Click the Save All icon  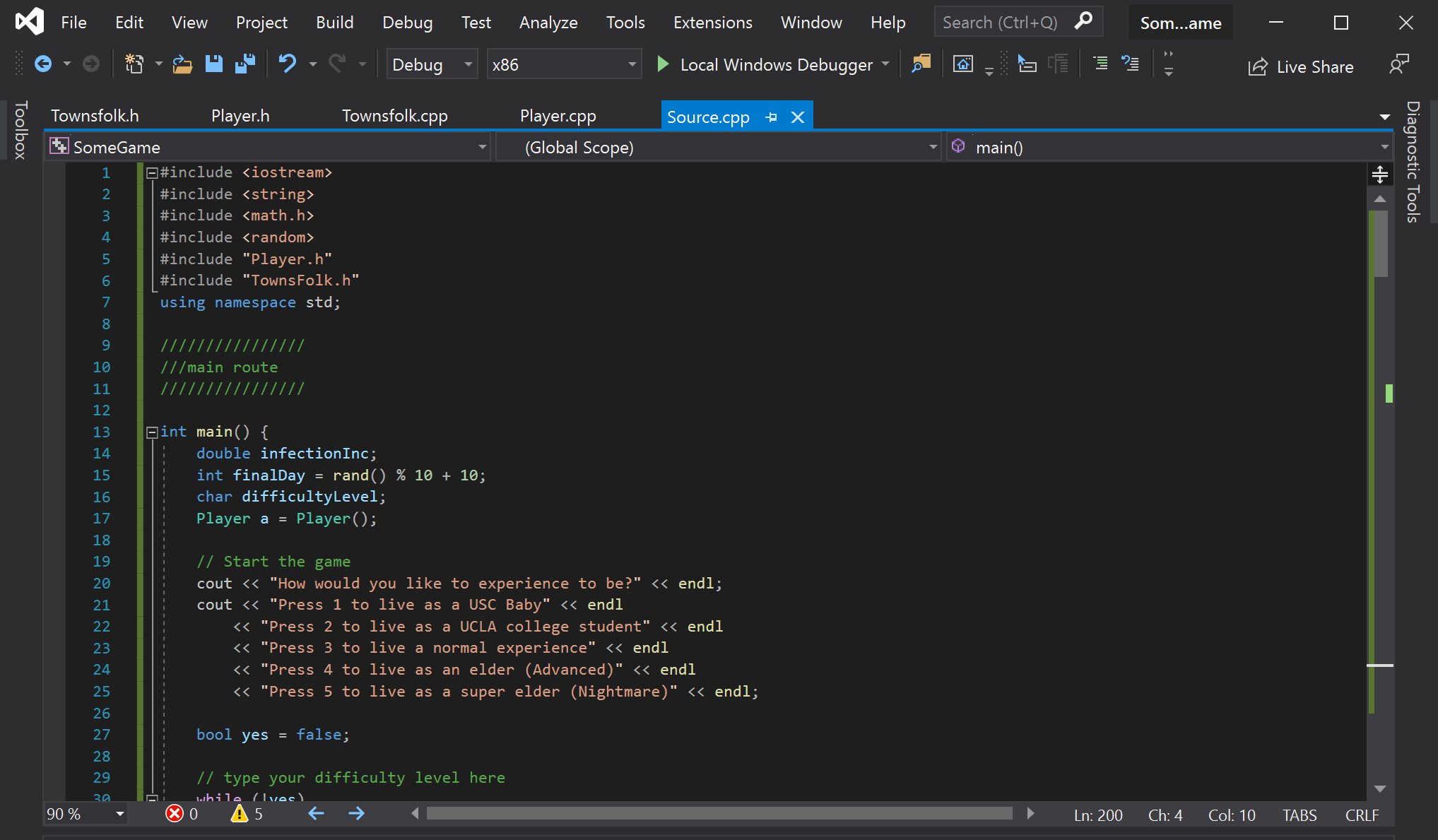click(245, 64)
